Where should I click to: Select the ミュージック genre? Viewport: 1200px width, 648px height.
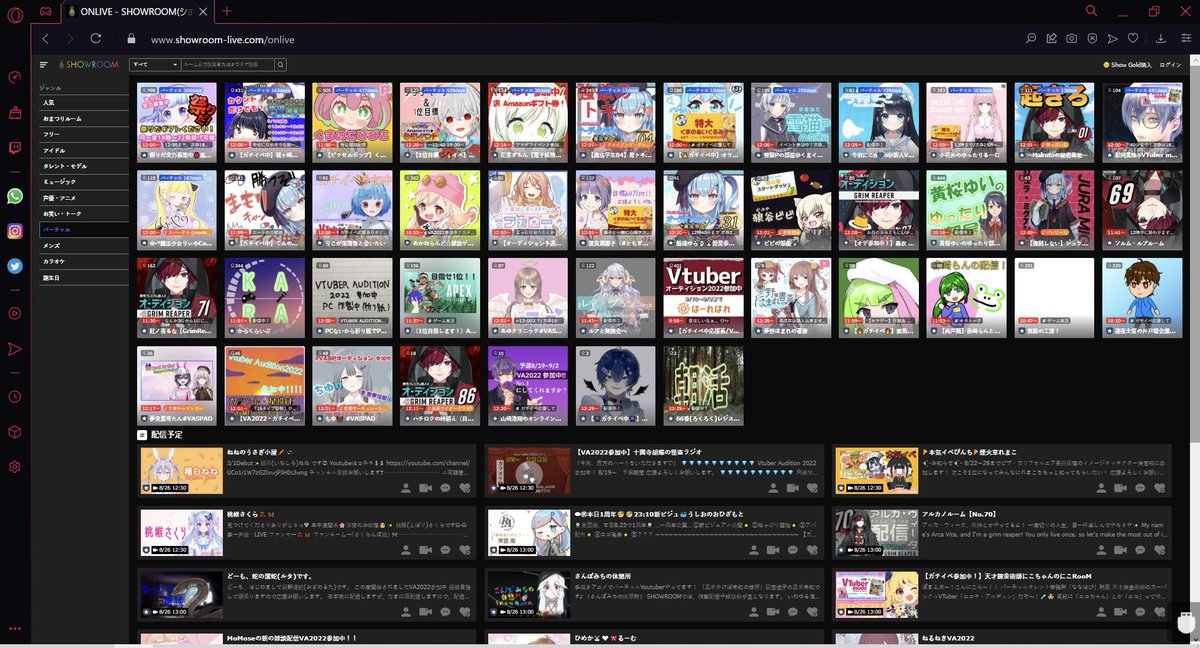point(83,182)
